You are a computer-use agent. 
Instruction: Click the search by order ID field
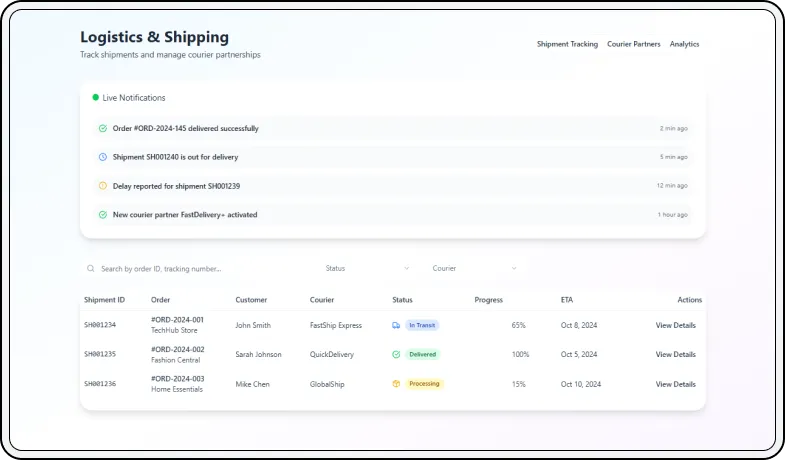coord(200,268)
